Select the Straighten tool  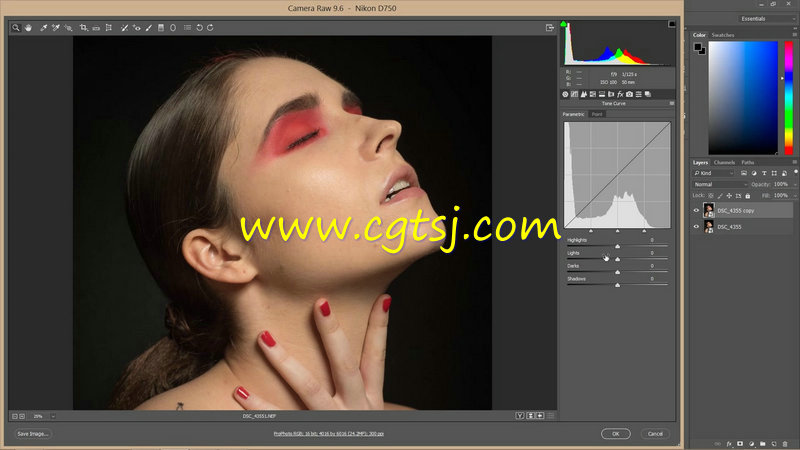[96, 28]
